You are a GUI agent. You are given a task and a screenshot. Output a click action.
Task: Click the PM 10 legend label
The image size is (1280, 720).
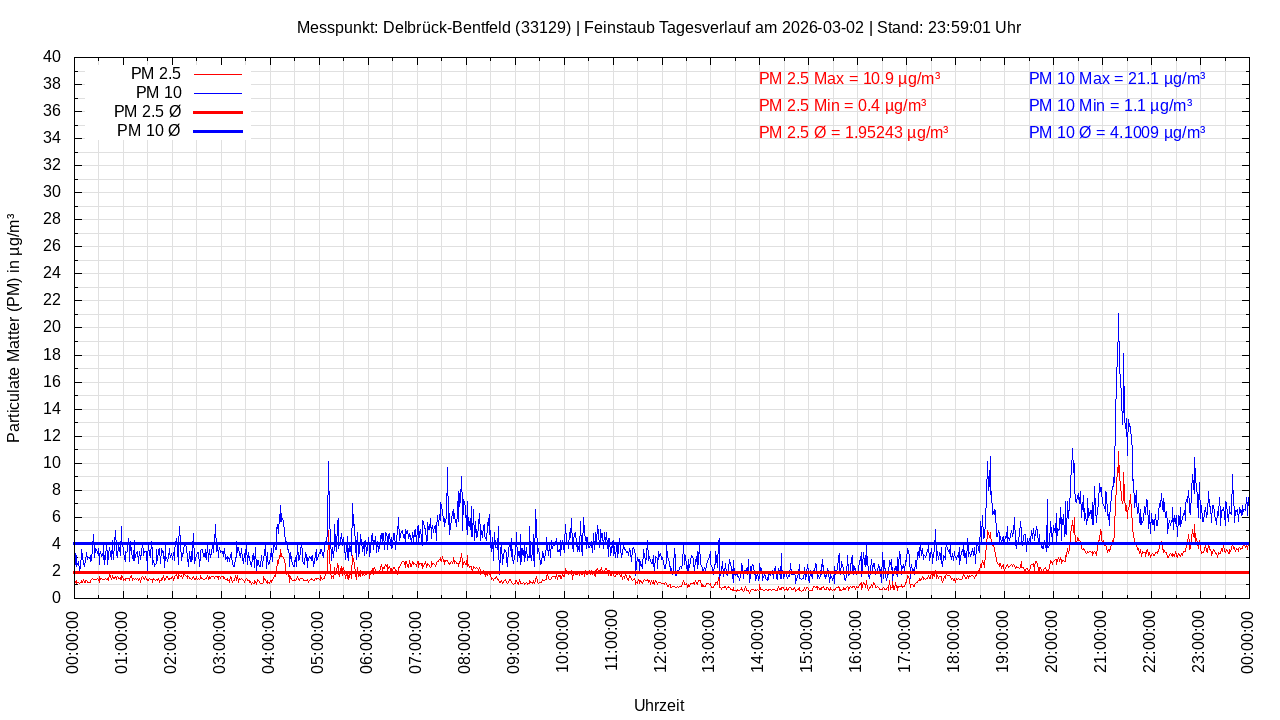[158, 93]
